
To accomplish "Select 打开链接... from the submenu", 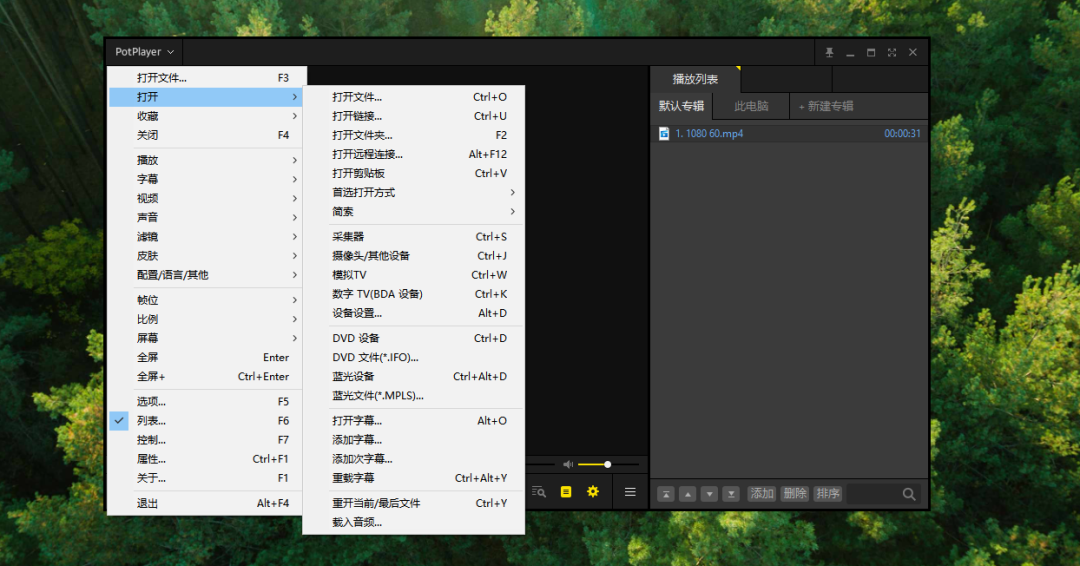I will 357,116.
